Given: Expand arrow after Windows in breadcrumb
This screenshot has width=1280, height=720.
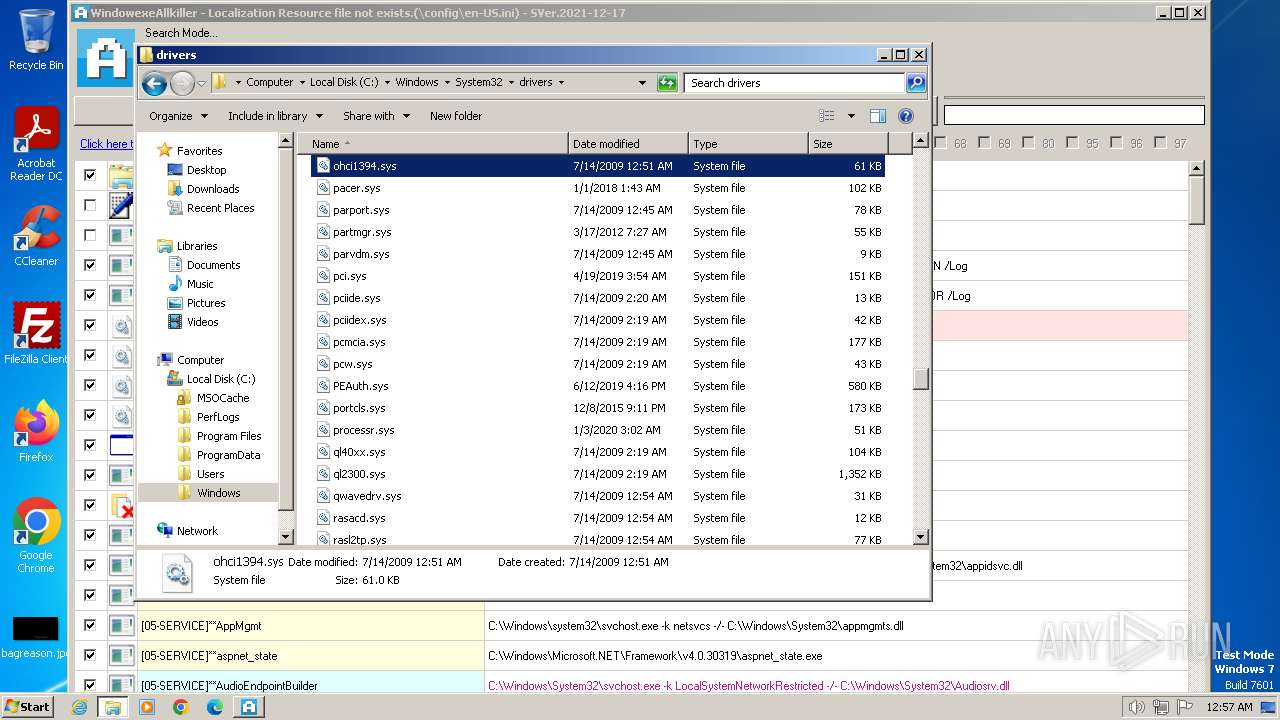Looking at the screenshot, I should coord(447,83).
